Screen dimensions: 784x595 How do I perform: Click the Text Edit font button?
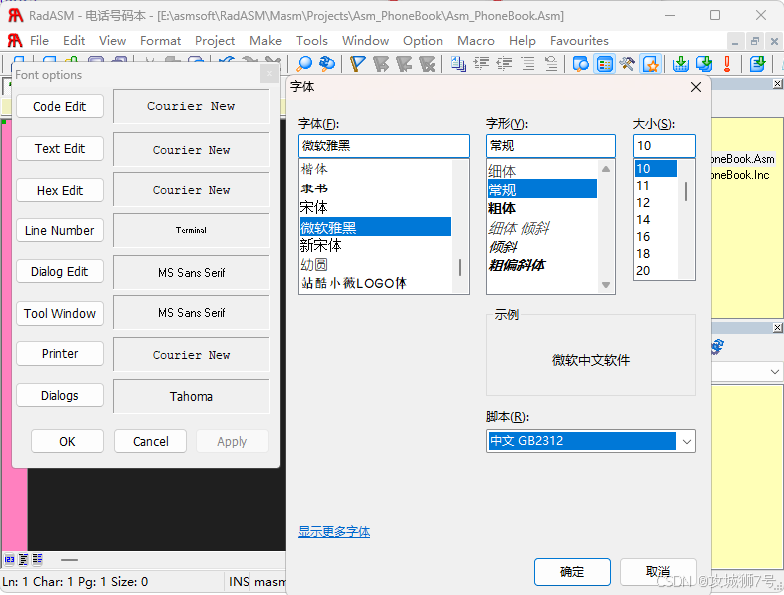60,148
